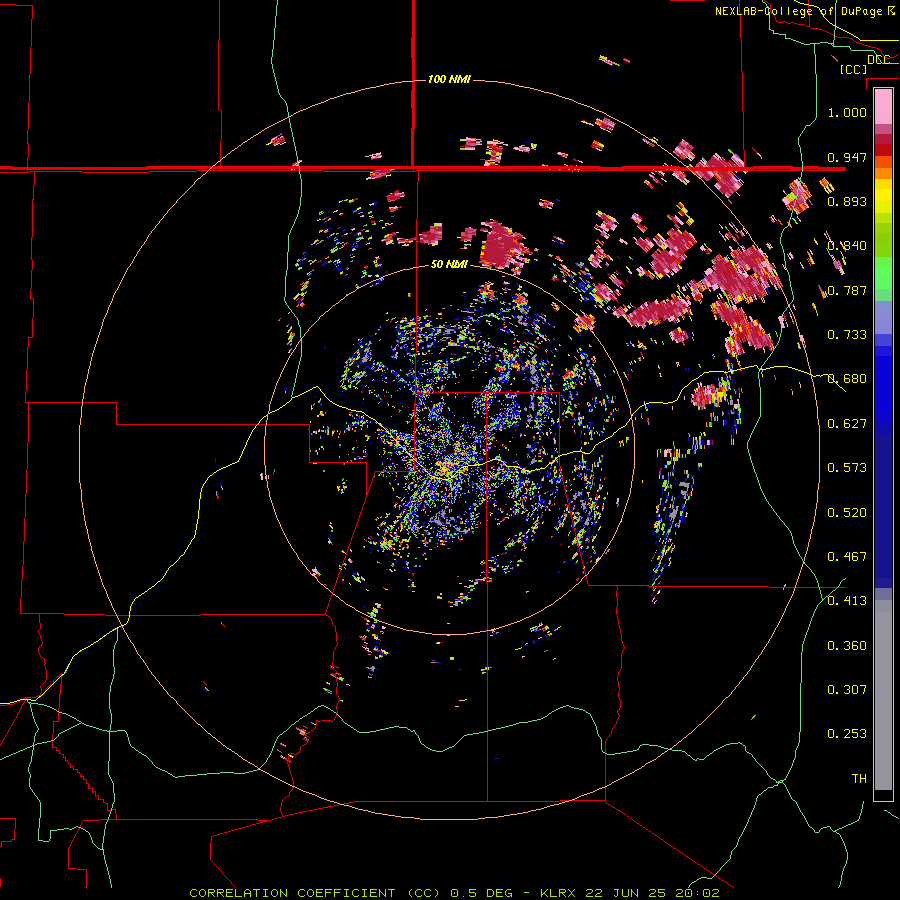Select the 0.360 legend value
The height and width of the screenshot is (900, 900).
click(847, 645)
